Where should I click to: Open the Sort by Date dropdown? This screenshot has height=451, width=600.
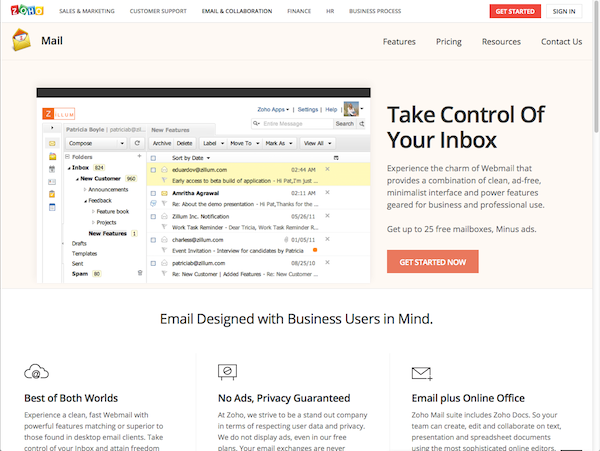pyautogui.click(x=191, y=158)
